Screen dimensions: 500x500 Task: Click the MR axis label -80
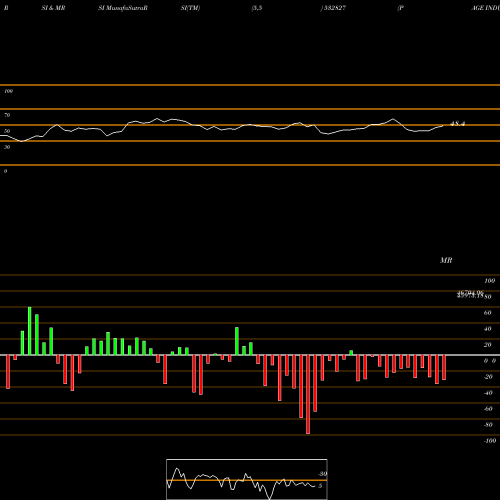[488, 425]
